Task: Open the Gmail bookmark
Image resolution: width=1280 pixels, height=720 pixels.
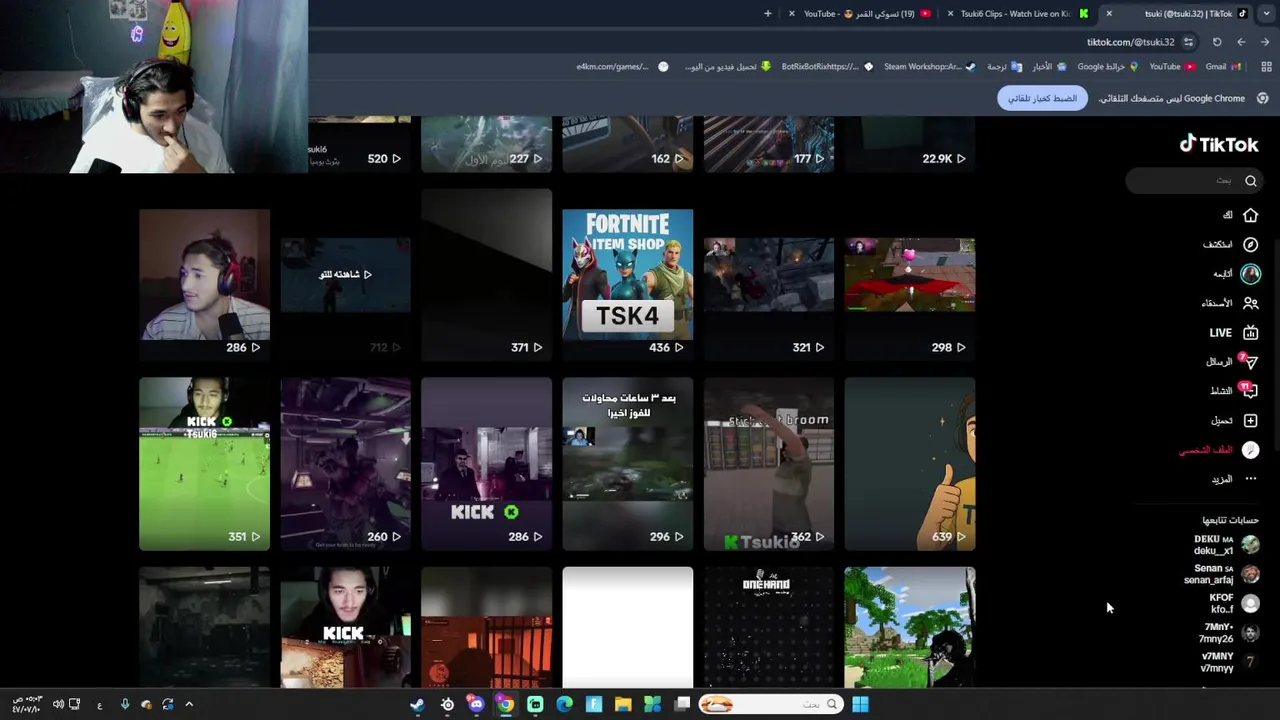Action: [1223, 67]
